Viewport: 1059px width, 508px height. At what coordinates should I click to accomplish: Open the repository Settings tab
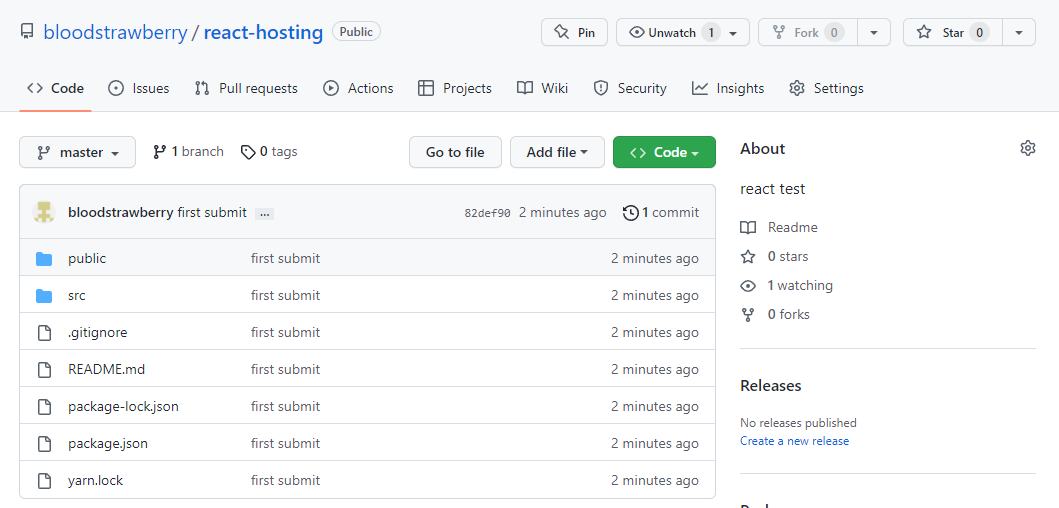(x=826, y=88)
